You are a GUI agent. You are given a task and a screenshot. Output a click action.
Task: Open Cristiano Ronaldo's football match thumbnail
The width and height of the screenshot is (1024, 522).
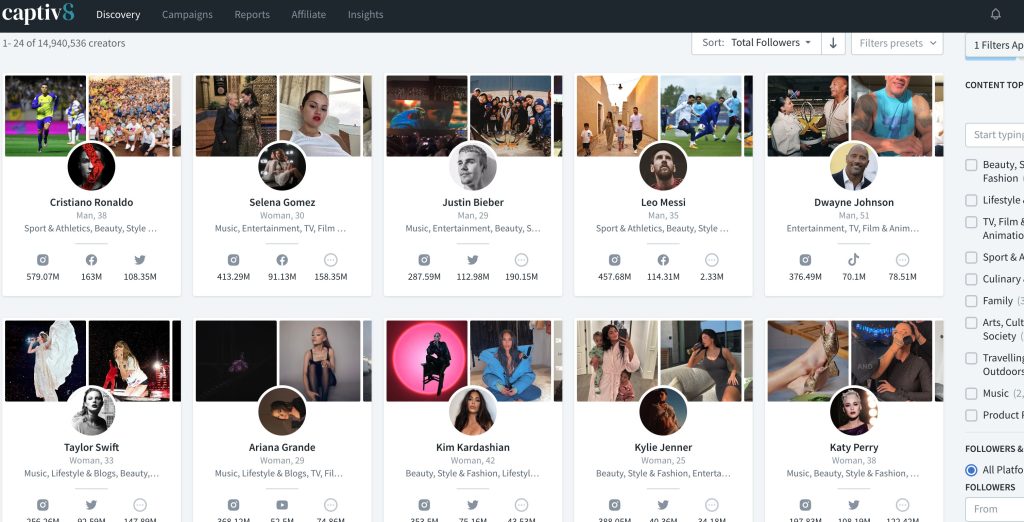click(x=46, y=116)
